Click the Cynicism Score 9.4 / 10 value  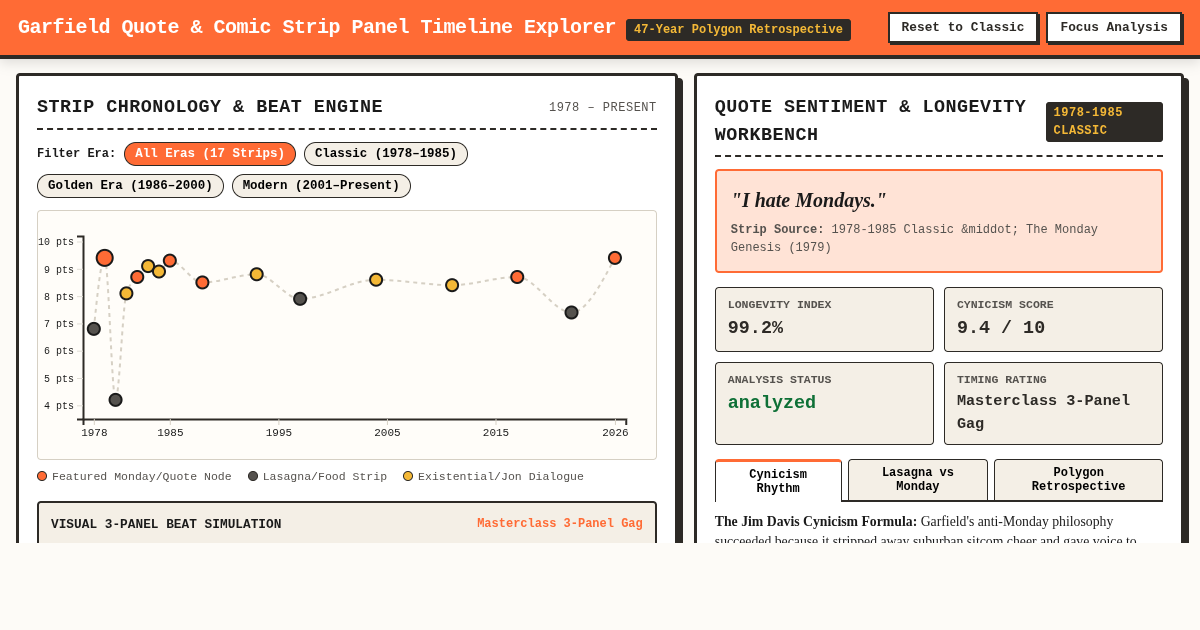(1001, 328)
